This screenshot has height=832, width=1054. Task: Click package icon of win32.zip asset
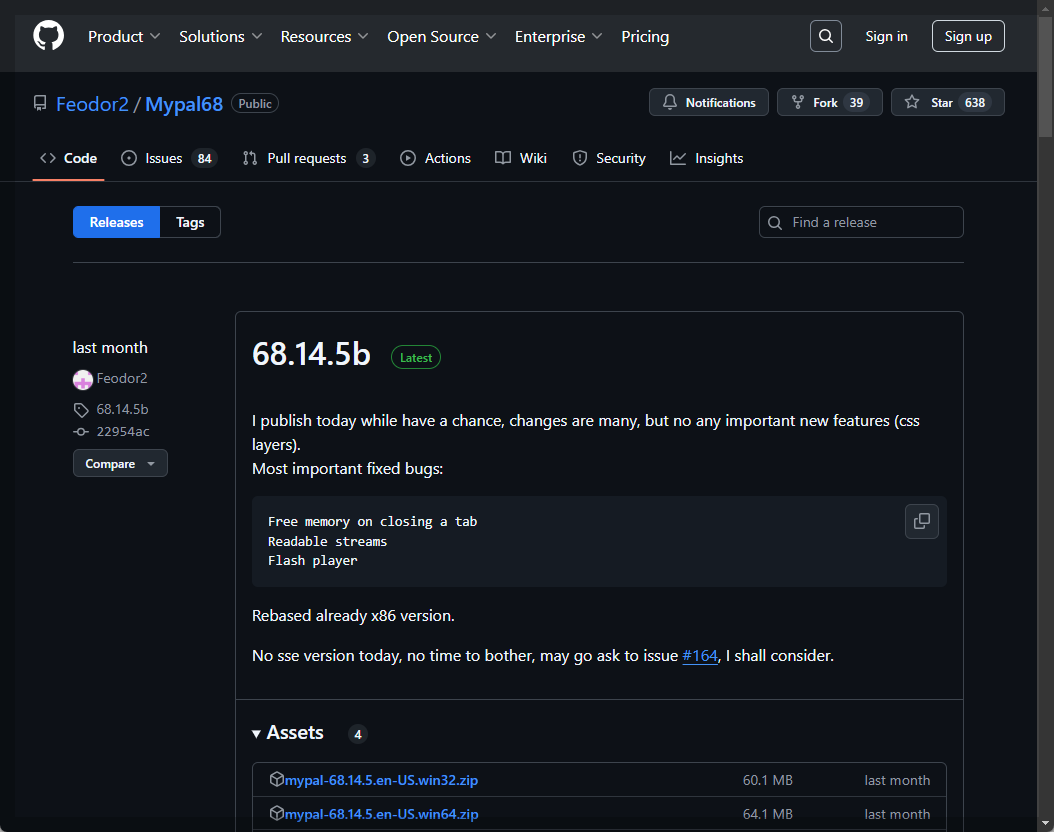pyautogui.click(x=276, y=779)
